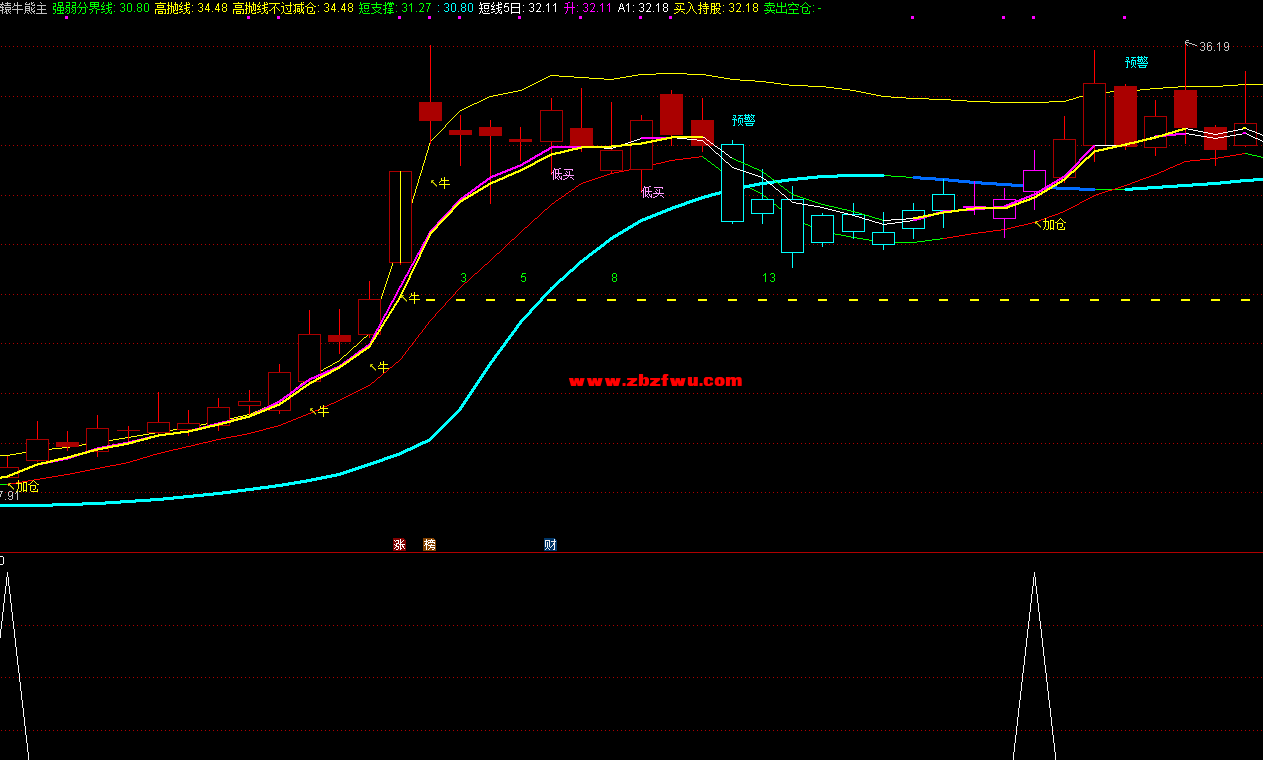Click the orange 榜 event icon

point(430,545)
